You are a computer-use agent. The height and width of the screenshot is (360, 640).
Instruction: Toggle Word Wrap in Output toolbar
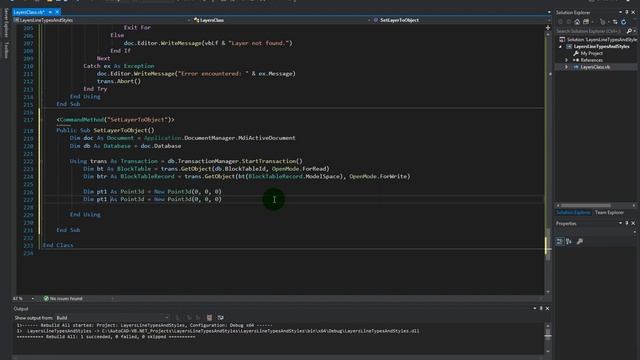coord(221,318)
